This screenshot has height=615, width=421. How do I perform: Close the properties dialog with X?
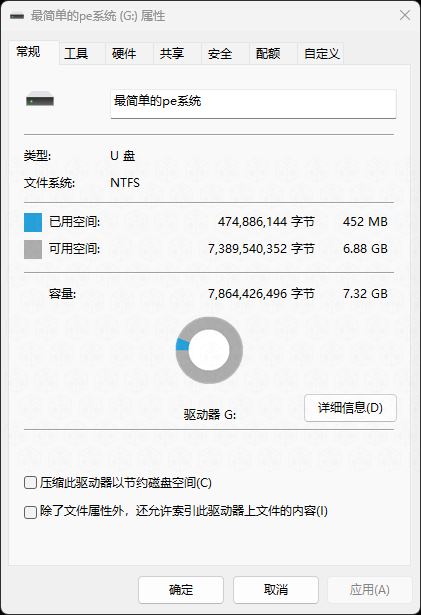[405, 15]
